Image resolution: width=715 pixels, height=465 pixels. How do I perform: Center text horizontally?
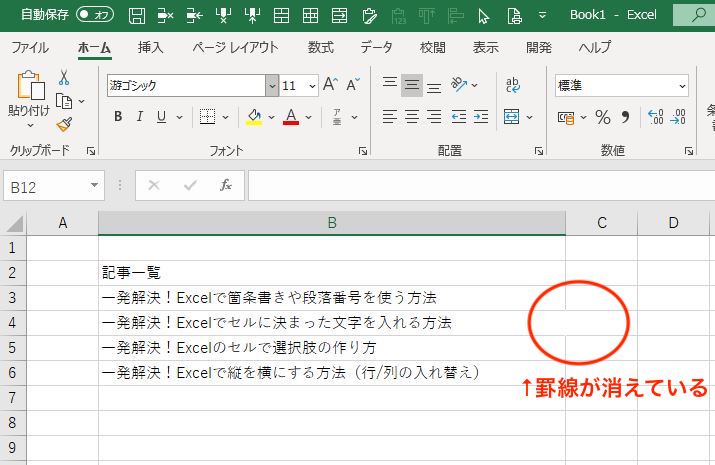tap(412, 117)
